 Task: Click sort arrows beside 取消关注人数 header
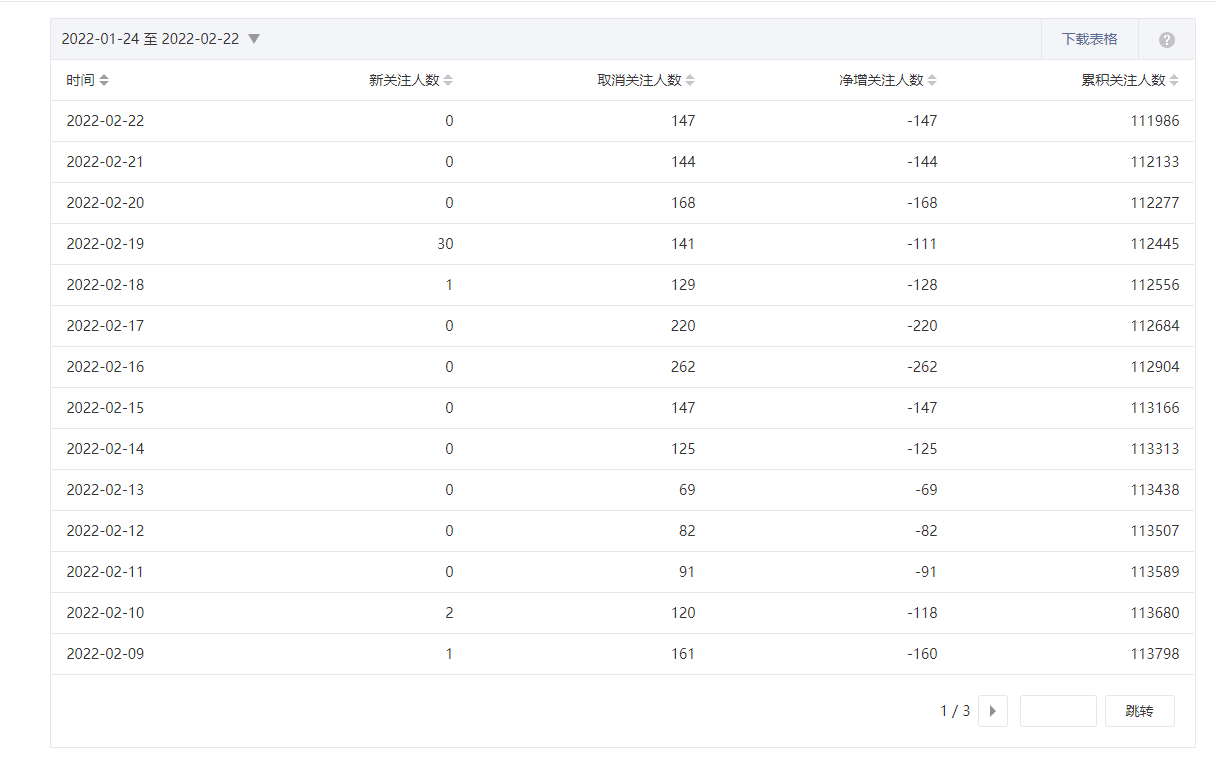coord(690,80)
